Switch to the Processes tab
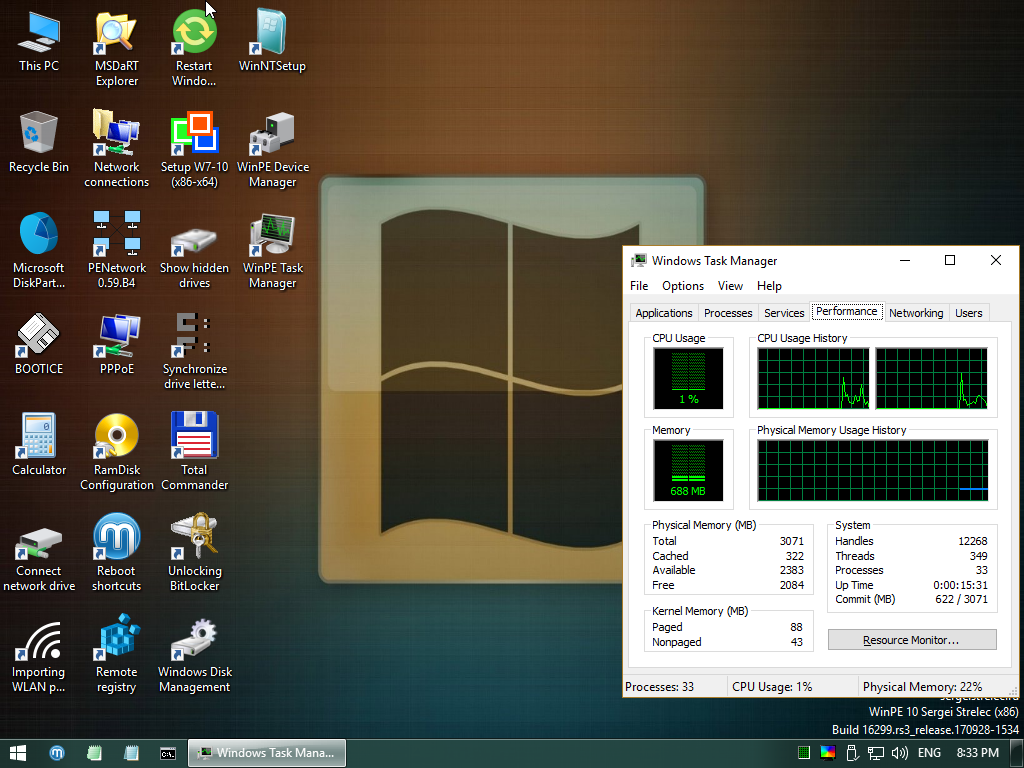The width and height of the screenshot is (1024, 768). pos(728,313)
